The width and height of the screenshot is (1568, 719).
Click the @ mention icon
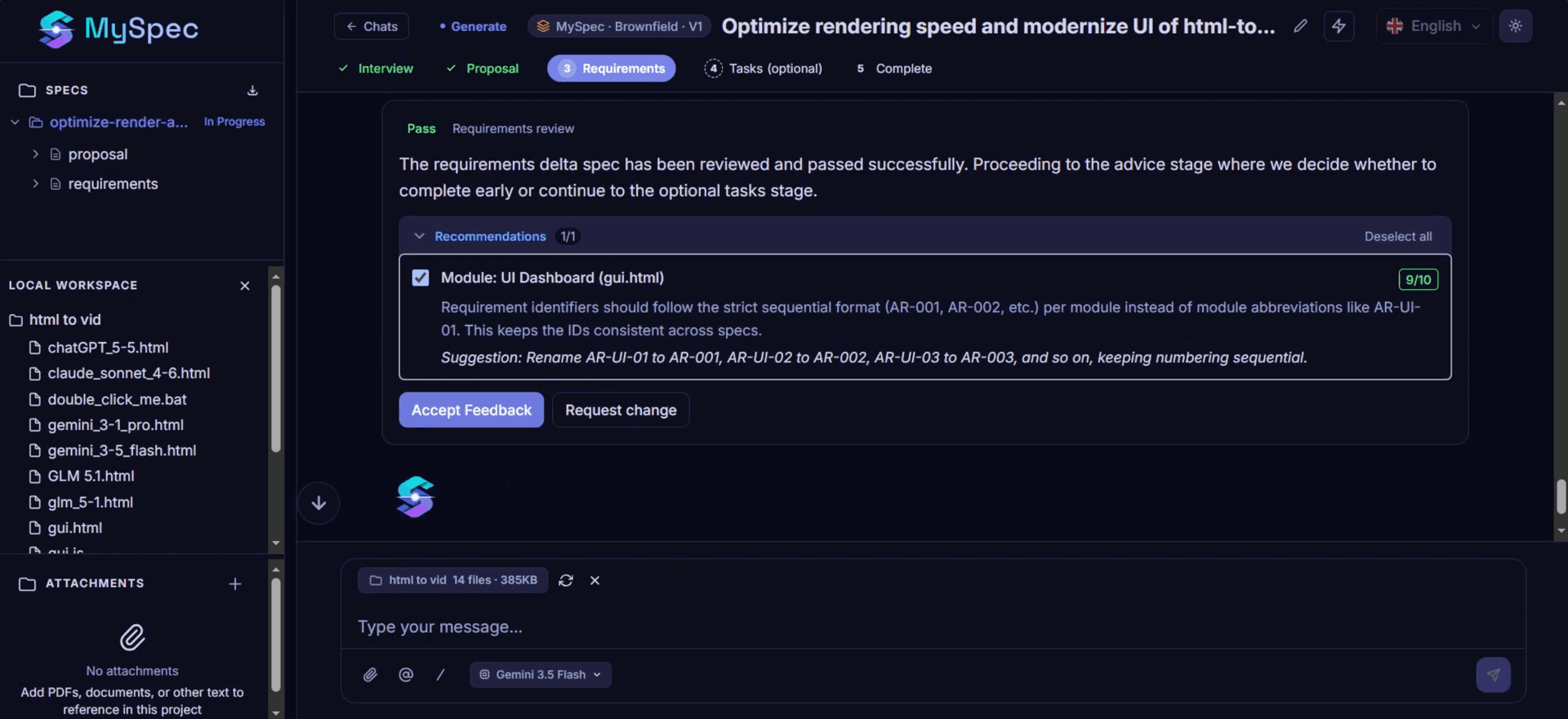click(x=406, y=675)
